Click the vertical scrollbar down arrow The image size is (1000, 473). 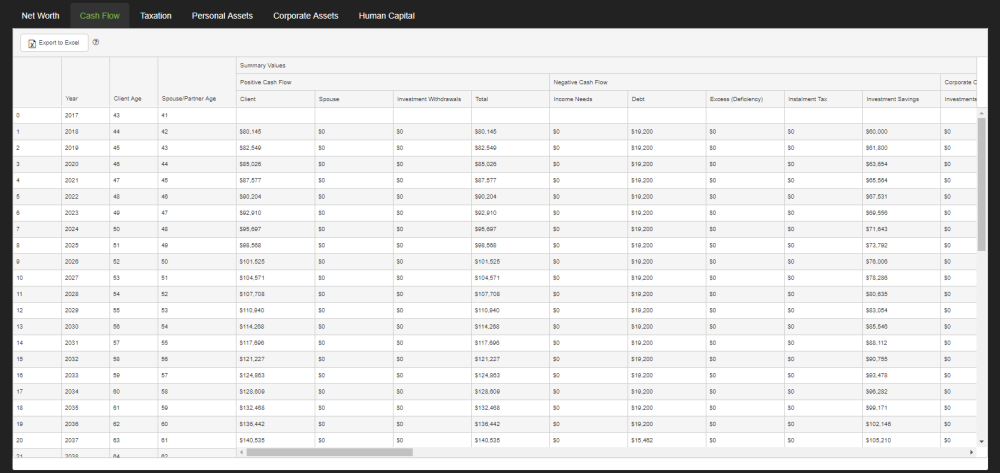981,440
